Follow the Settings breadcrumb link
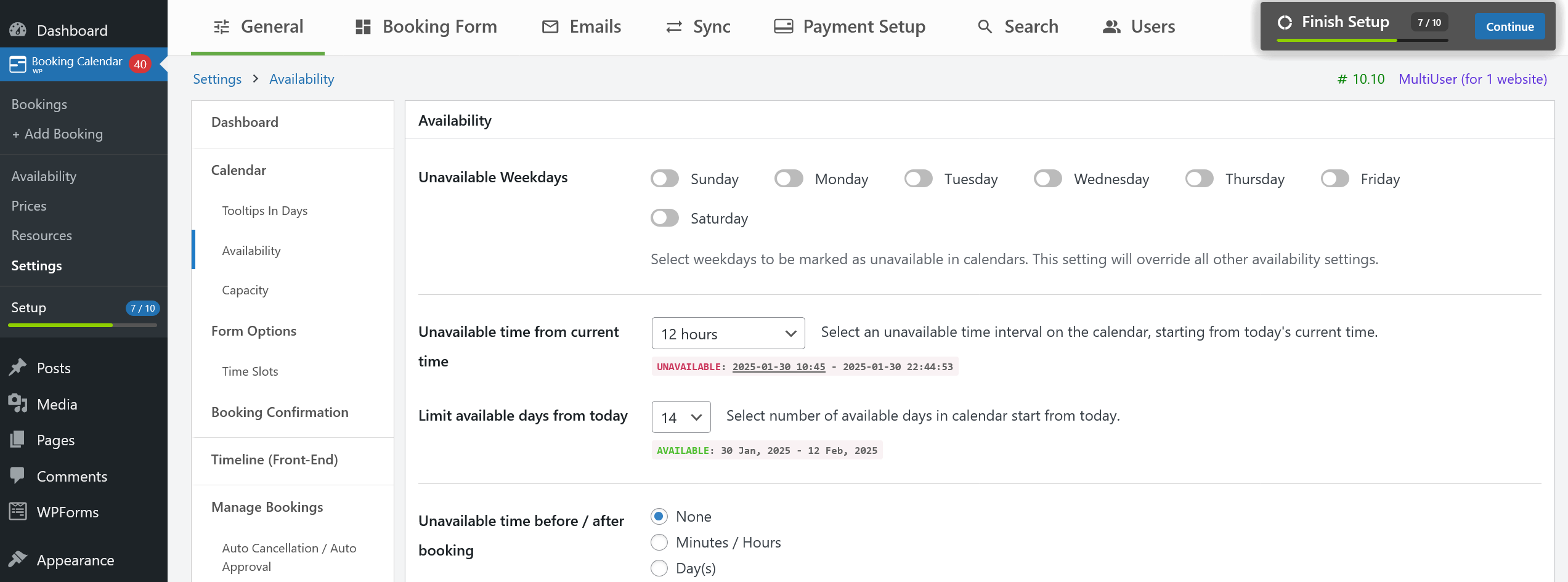The width and height of the screenshot is (1568, 582). 217,79
